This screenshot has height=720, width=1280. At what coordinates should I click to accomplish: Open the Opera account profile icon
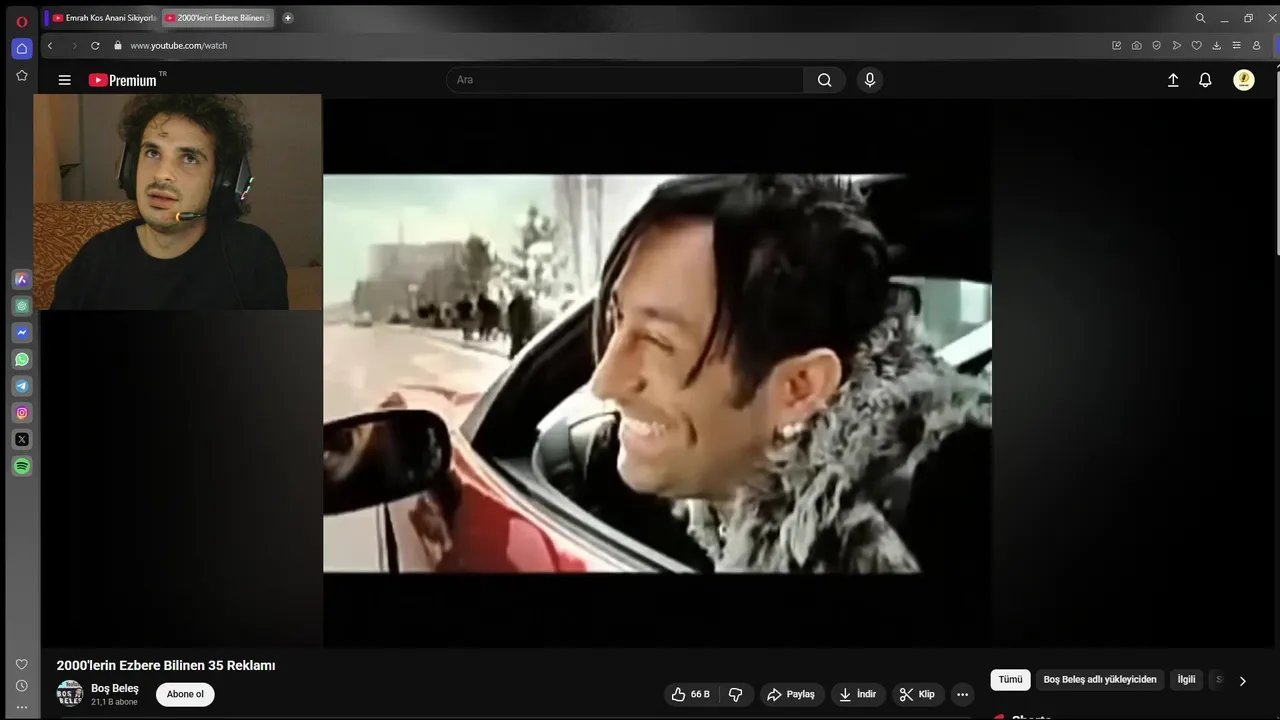pos(1257,45)
